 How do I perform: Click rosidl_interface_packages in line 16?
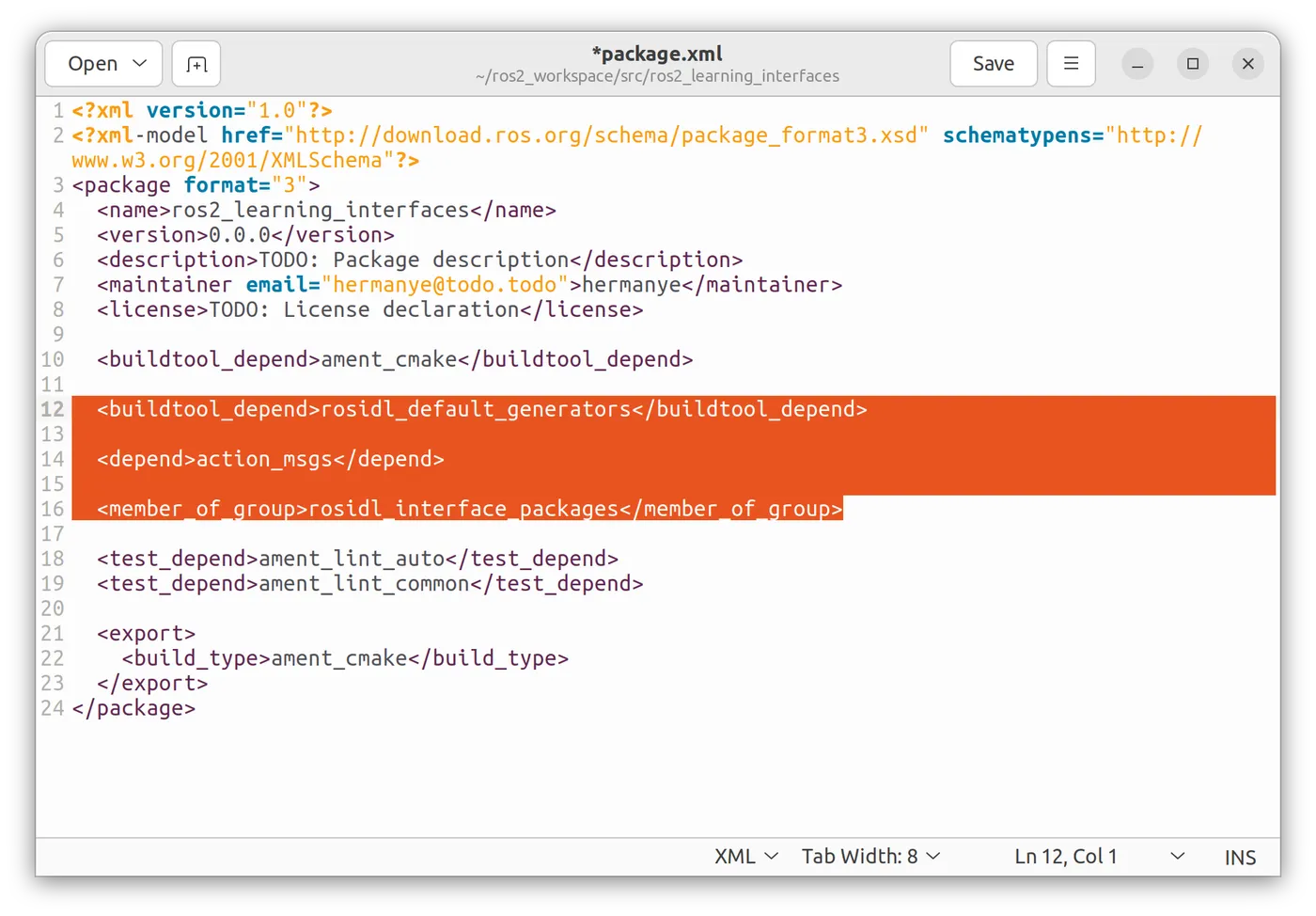click(464, 509)
